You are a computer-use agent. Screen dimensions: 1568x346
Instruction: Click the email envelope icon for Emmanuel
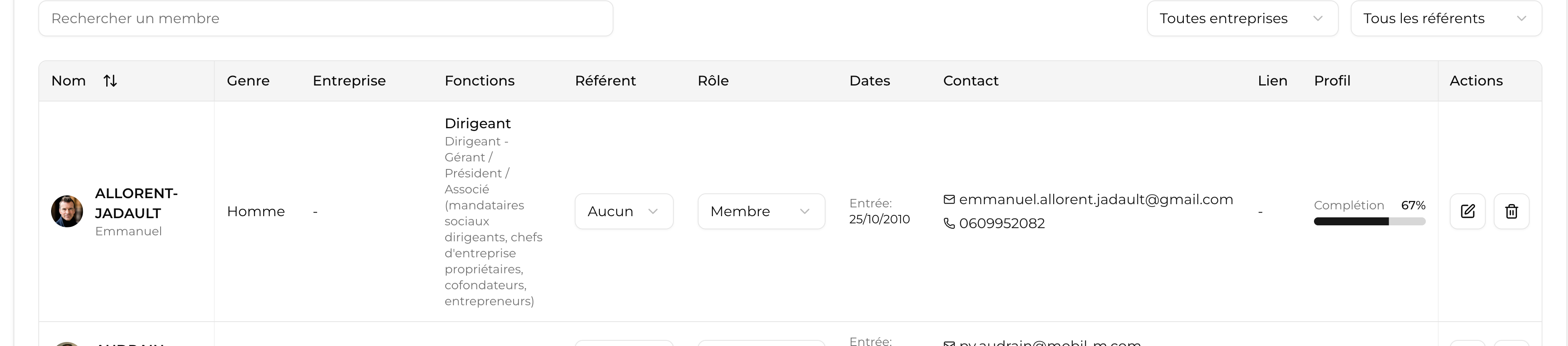(x=949, y=199)
